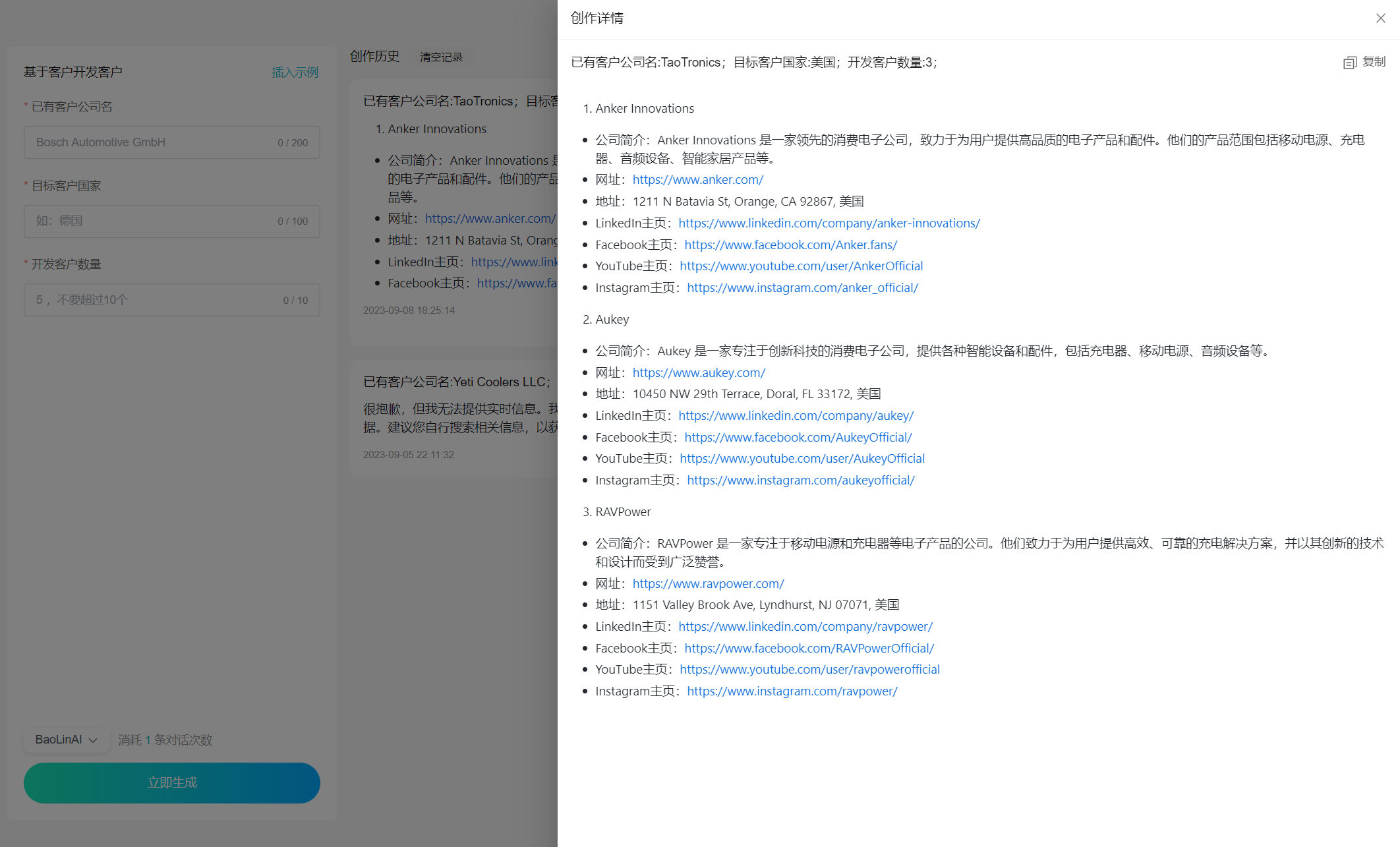Open the BaoLinAI model dropdown

click(66, 740)
